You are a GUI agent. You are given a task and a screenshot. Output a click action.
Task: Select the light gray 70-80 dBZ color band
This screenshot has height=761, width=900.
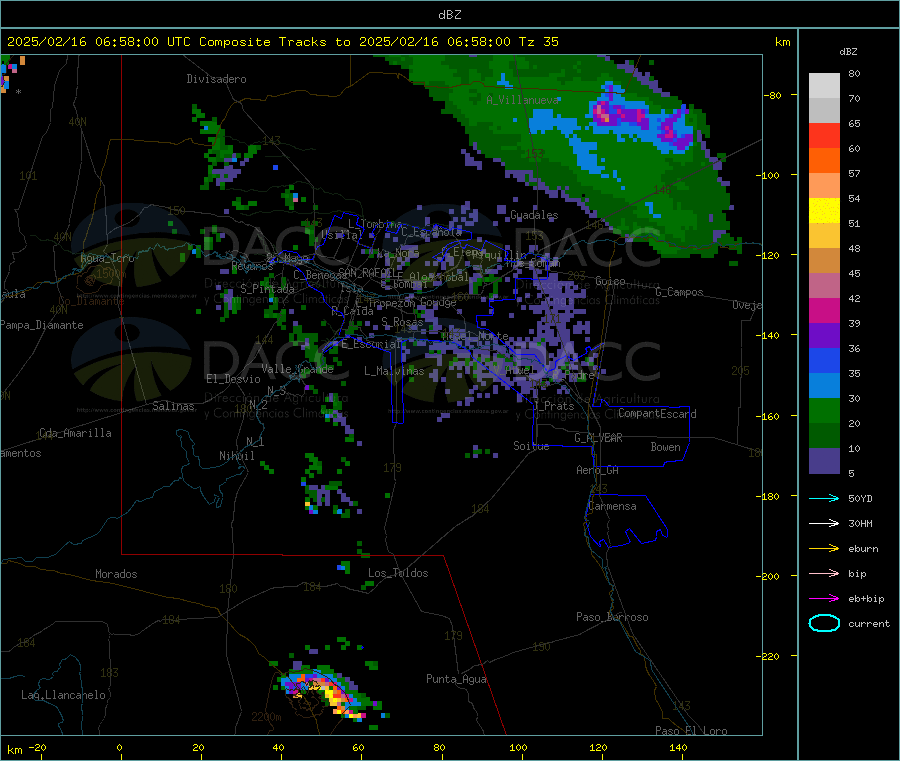[824, 86]
